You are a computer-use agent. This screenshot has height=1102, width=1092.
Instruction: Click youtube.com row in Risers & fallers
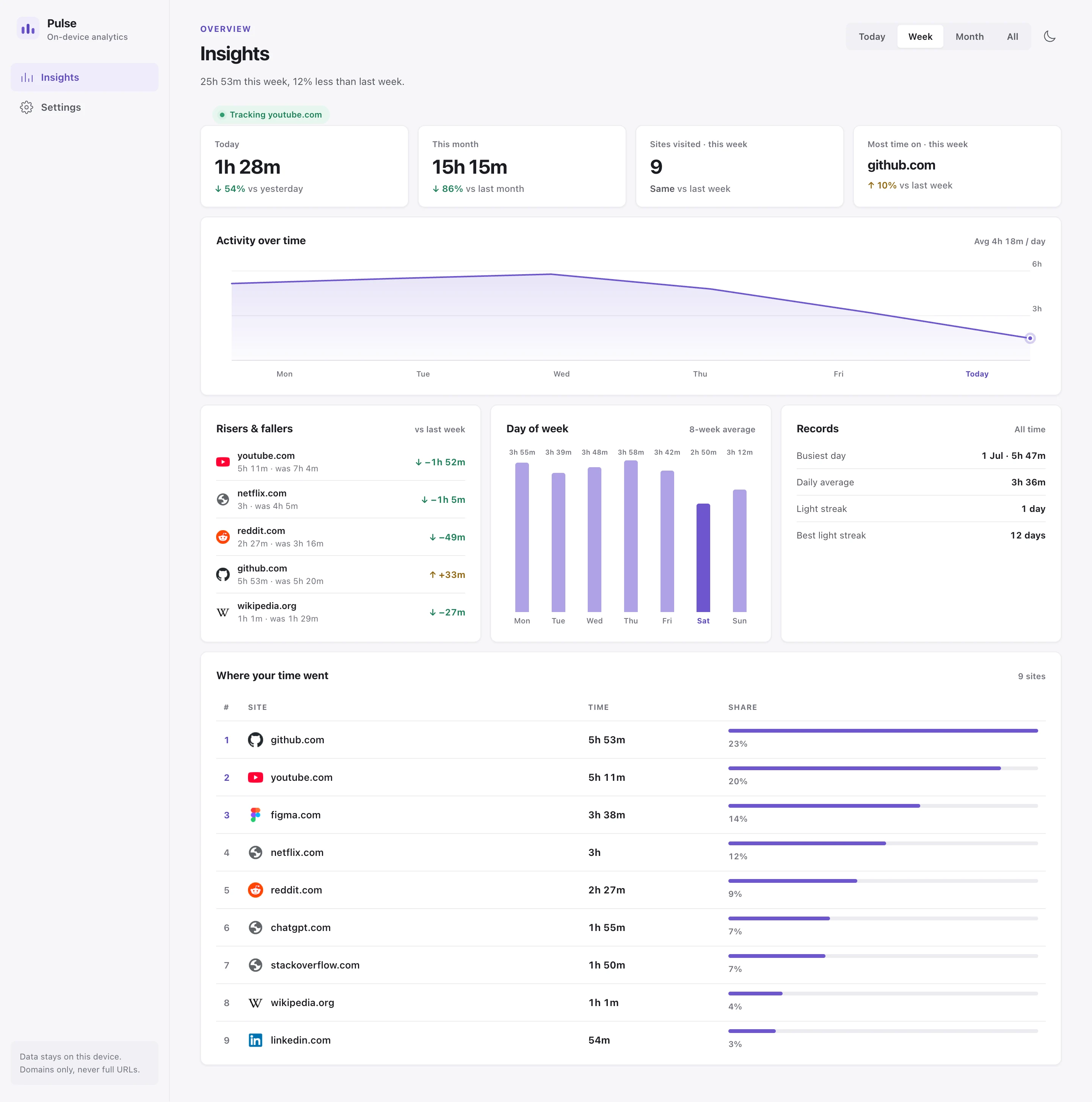point(340,462)
